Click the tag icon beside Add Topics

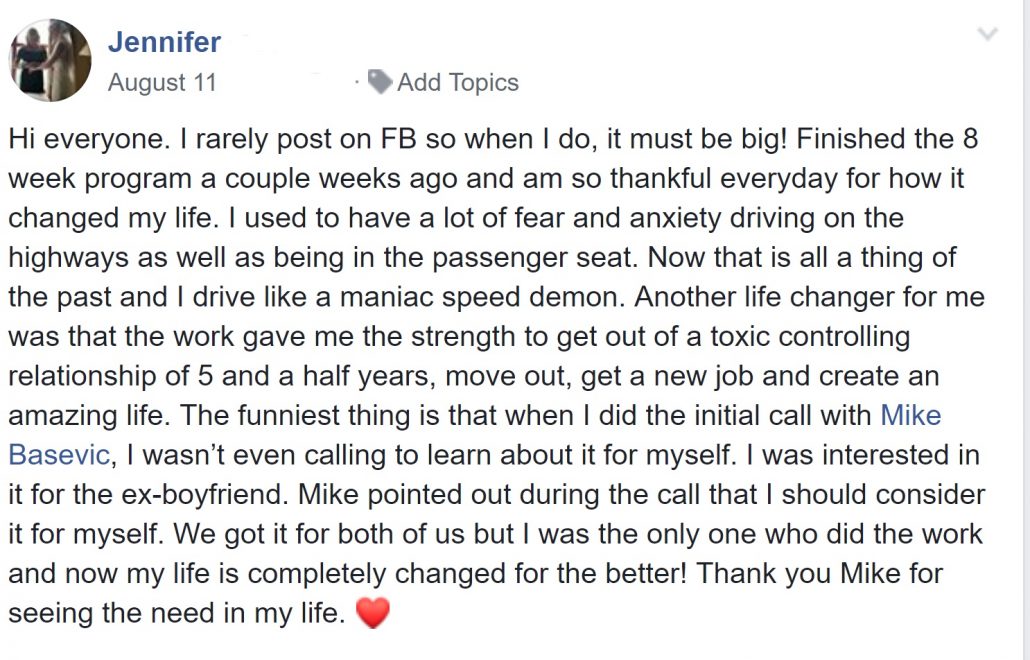pyautogui.click(x=380, y=82)
